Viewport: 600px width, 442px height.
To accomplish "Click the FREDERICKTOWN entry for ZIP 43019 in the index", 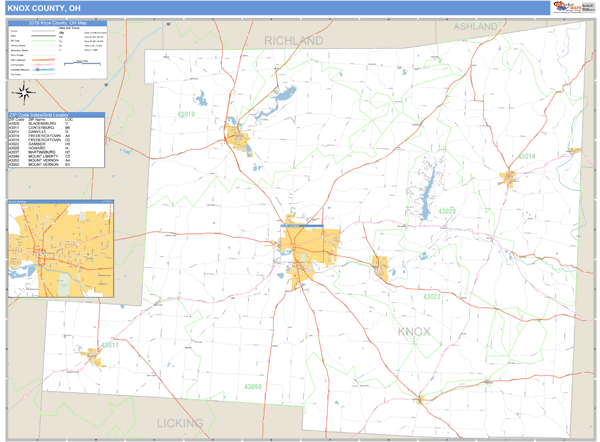I will (x=45, y=138).
